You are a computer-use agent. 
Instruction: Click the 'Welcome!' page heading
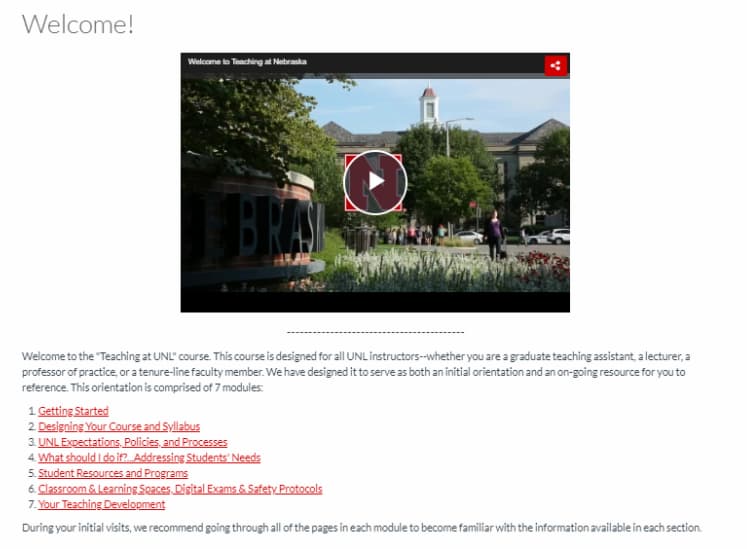click(x=78, y=24)
